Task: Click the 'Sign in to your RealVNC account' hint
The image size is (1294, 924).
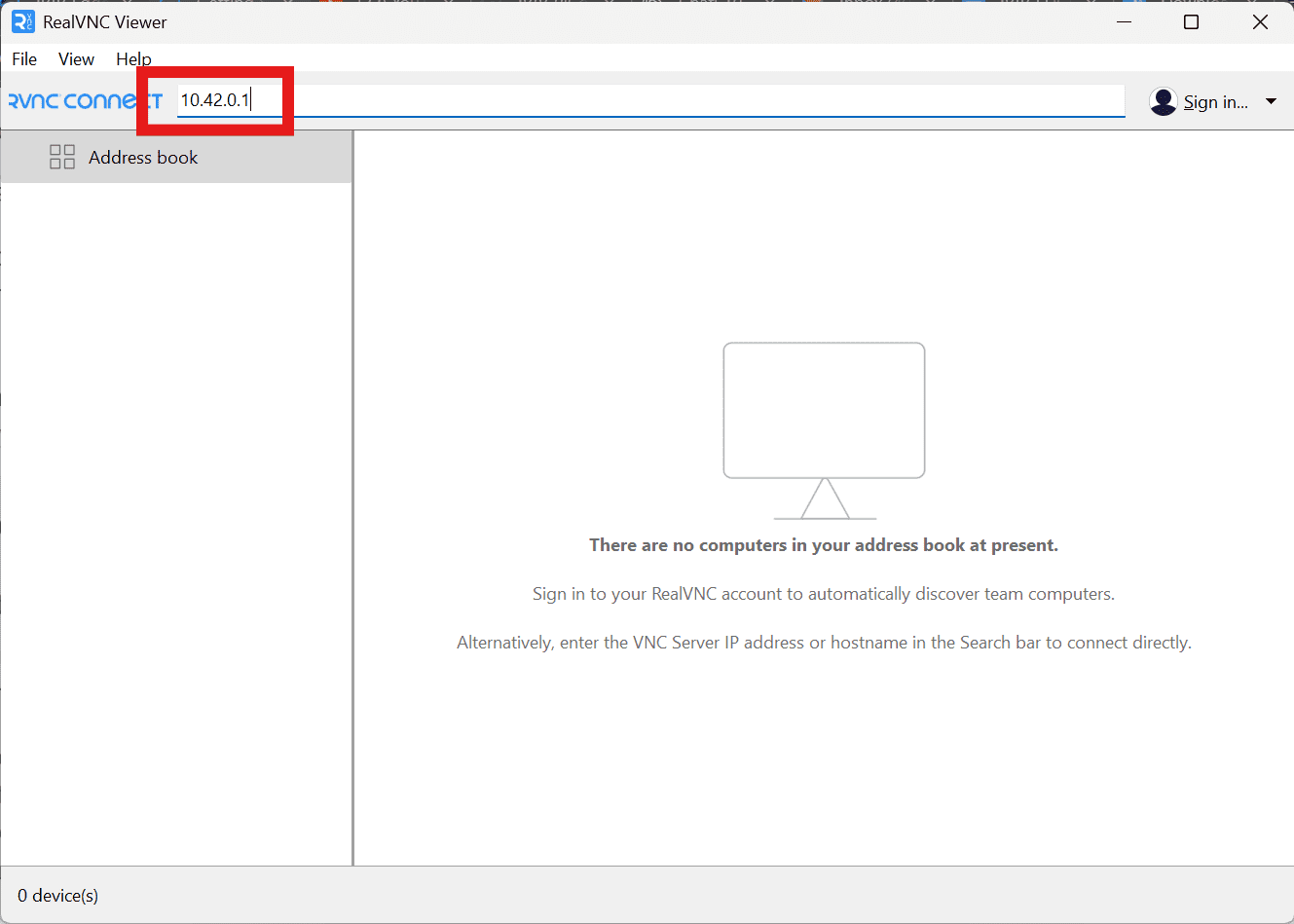Action: pos(824,594)
